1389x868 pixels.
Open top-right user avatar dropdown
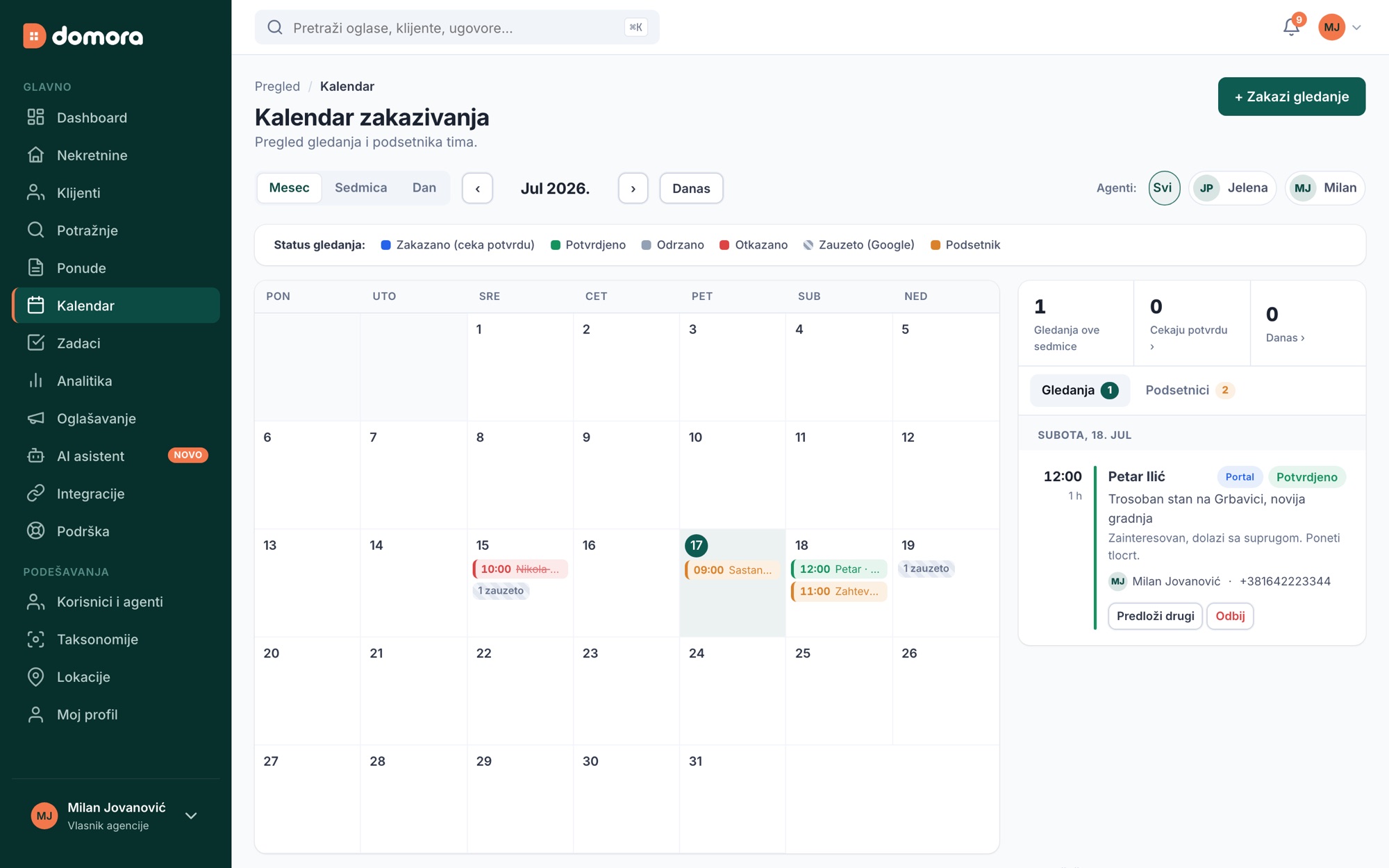point(1340,27)
